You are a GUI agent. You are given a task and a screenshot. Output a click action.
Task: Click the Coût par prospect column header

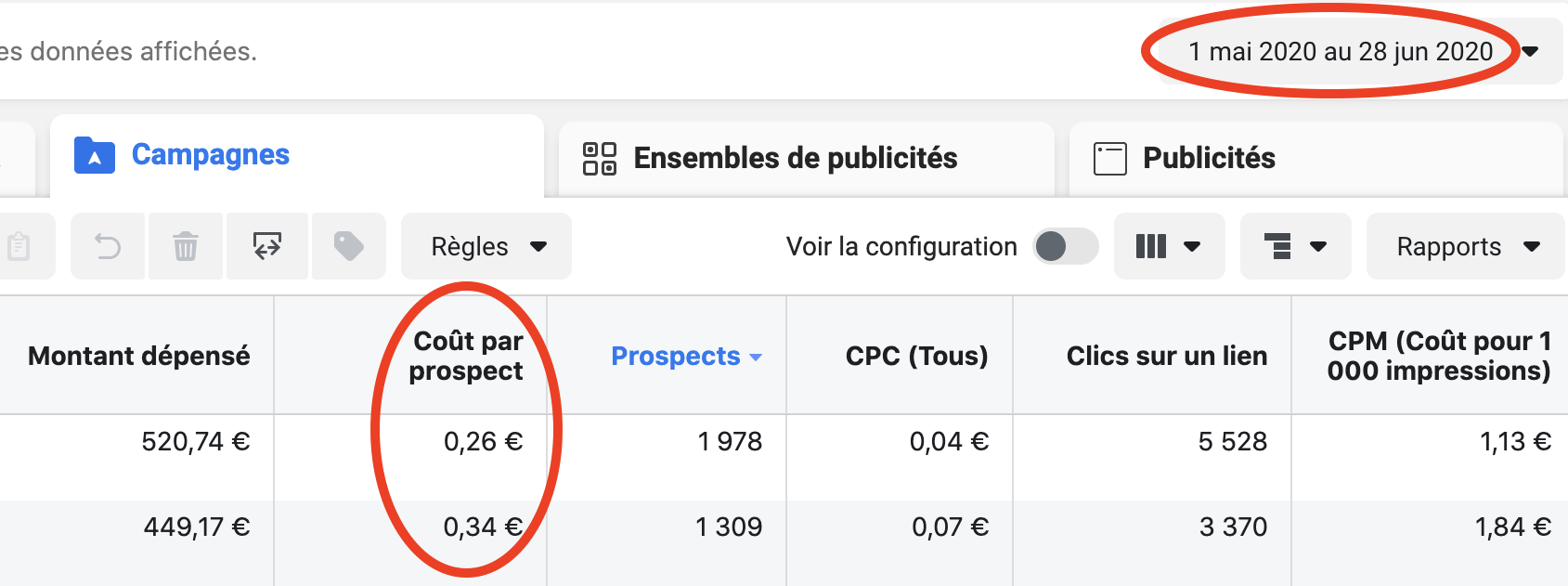(x=466, y=356)
